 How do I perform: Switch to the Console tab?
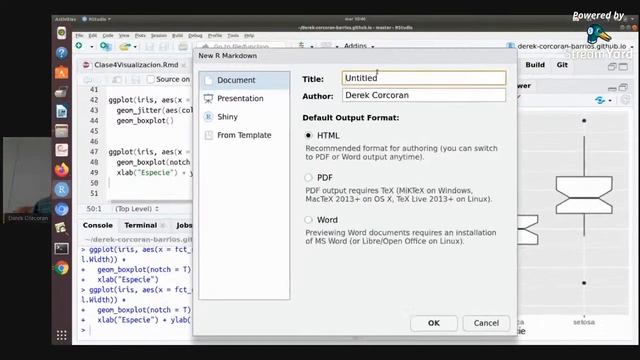click(x=98, y=225)
